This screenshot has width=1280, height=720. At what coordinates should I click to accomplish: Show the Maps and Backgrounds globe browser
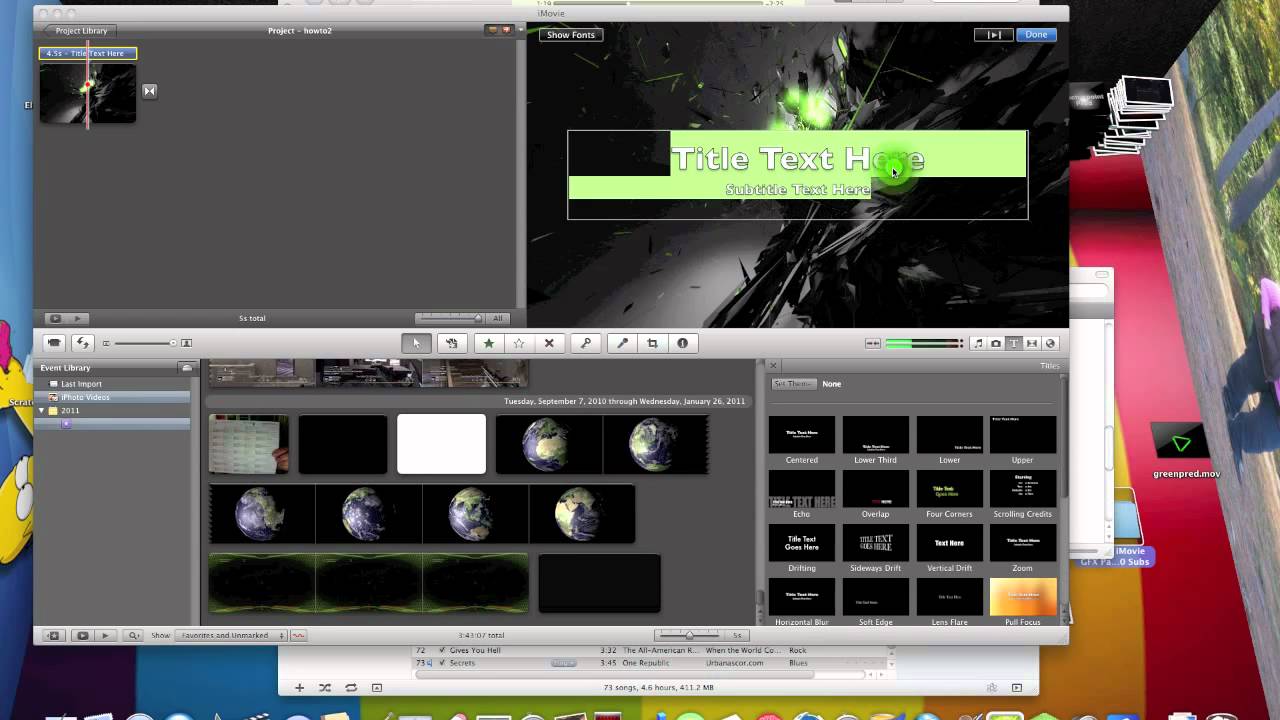pyautogui.click(x=1050, y=343)
